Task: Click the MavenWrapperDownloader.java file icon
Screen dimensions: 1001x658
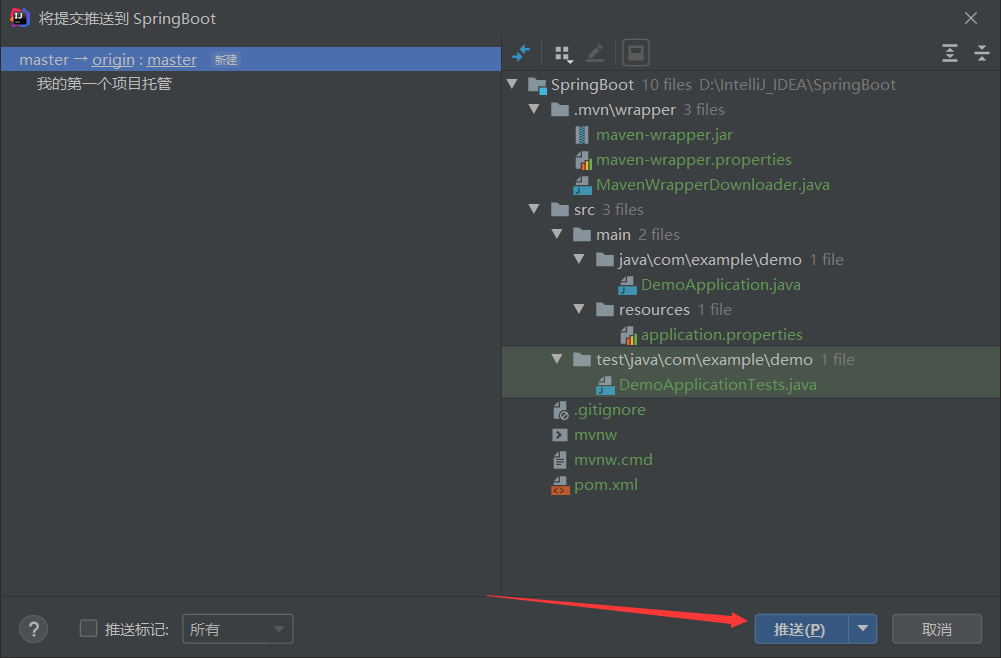Action: click(582, 185)
